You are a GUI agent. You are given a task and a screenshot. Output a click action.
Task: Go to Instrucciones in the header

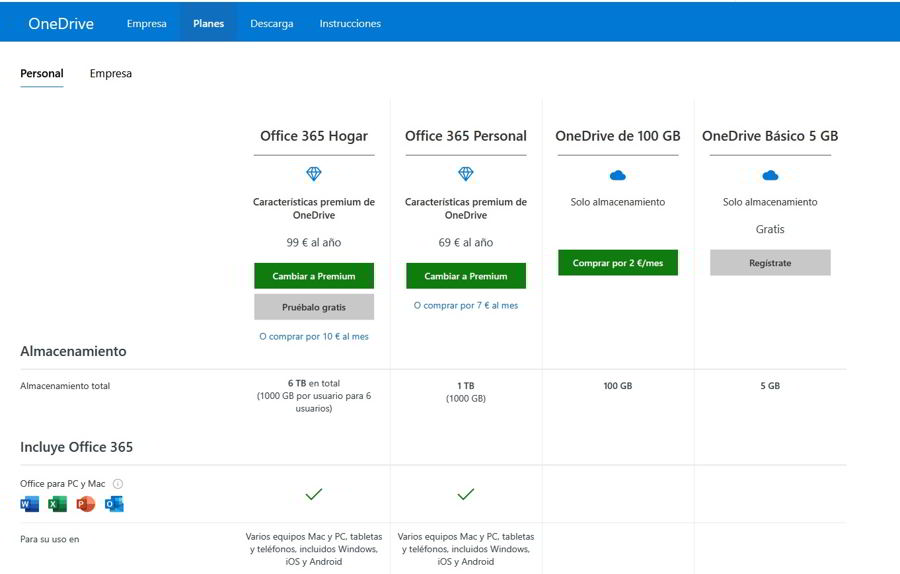[x=350, y=23]
